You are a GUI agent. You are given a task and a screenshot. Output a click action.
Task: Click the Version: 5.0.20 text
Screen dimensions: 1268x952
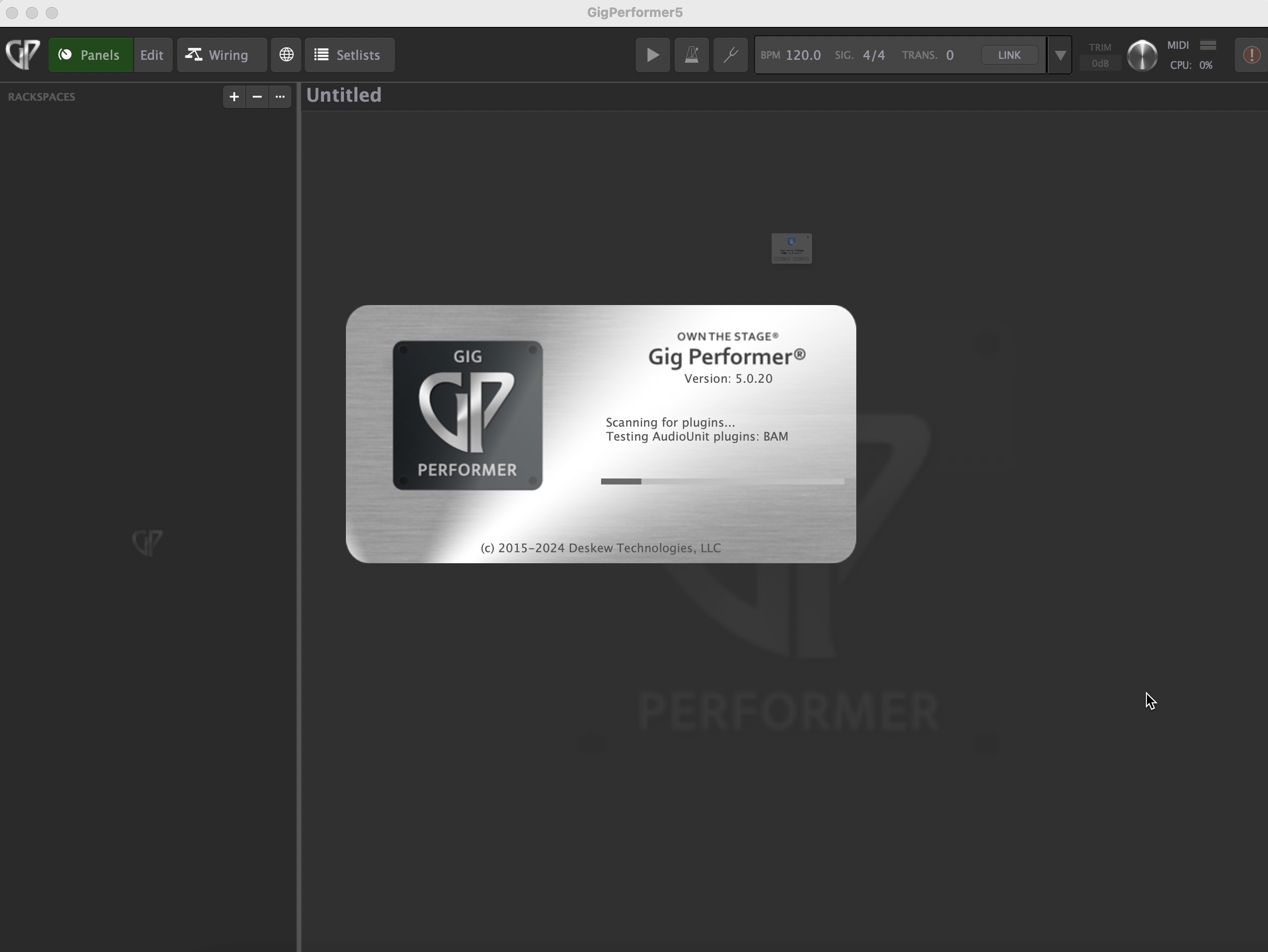[728, 379]
